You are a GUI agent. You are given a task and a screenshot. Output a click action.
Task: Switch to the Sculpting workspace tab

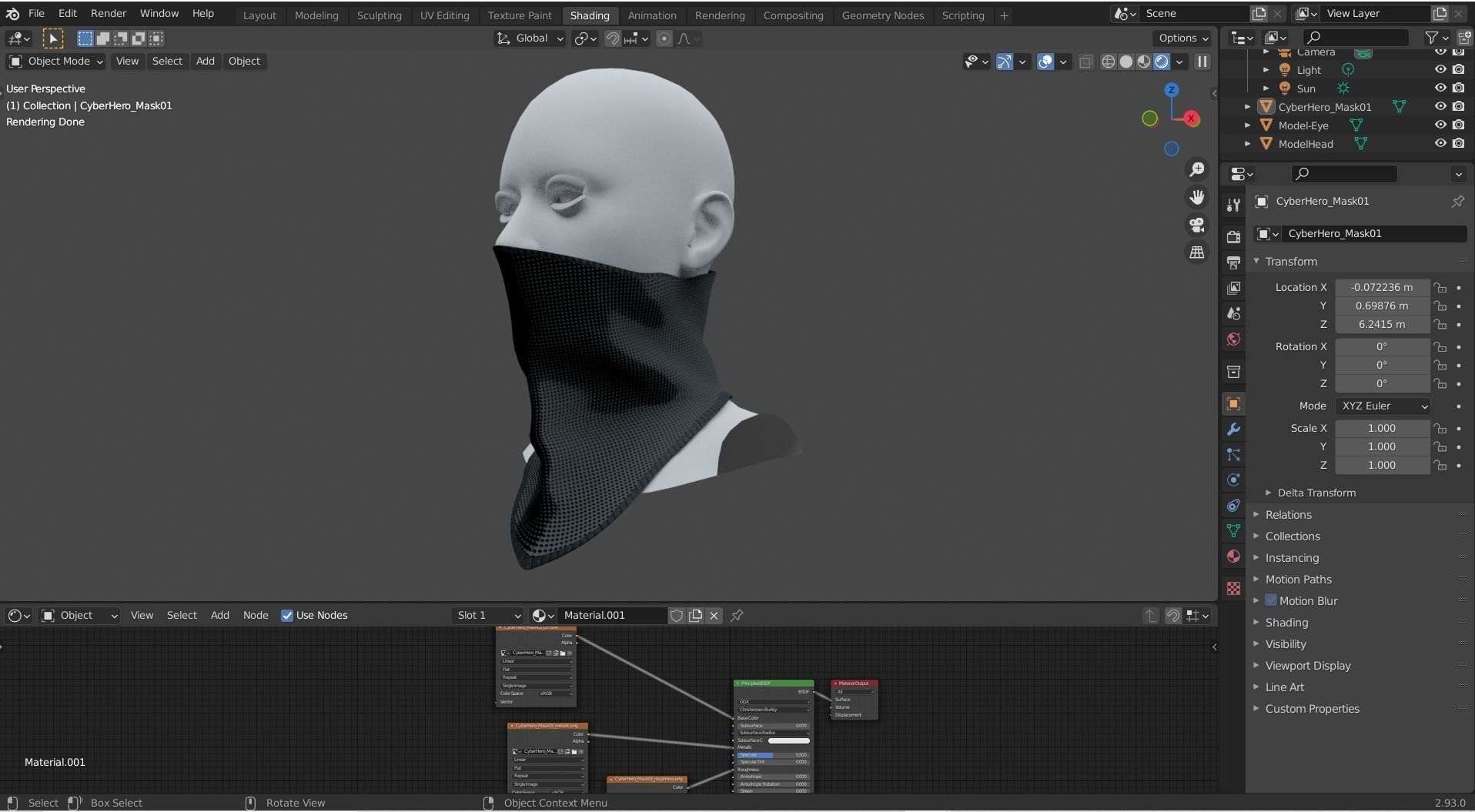[379, 15]
